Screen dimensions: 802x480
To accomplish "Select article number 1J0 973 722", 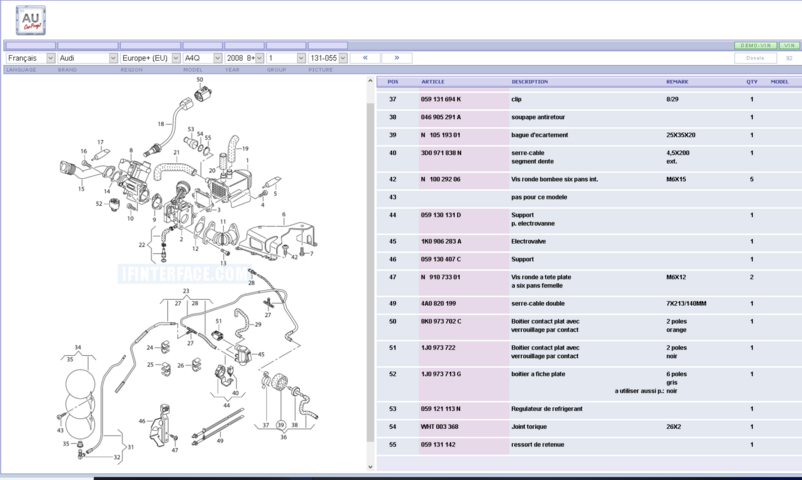I will click(x=438, y=348).
